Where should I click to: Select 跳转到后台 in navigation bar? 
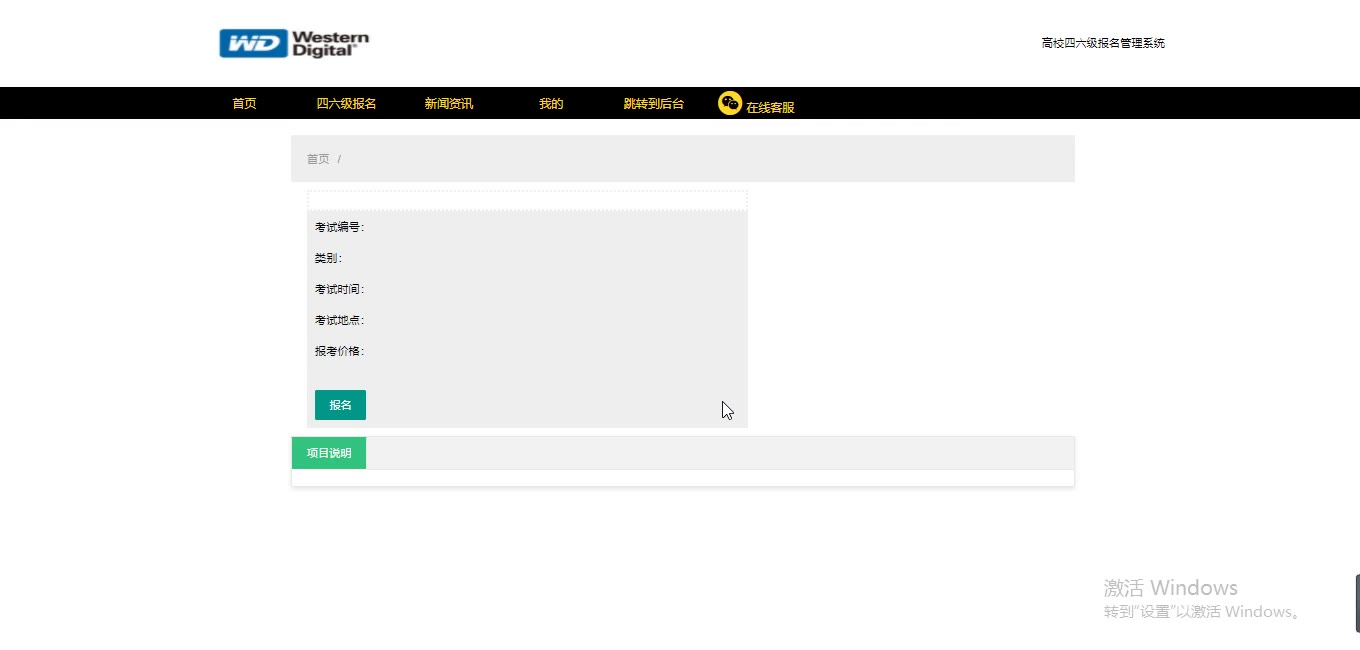coord(654,103)
